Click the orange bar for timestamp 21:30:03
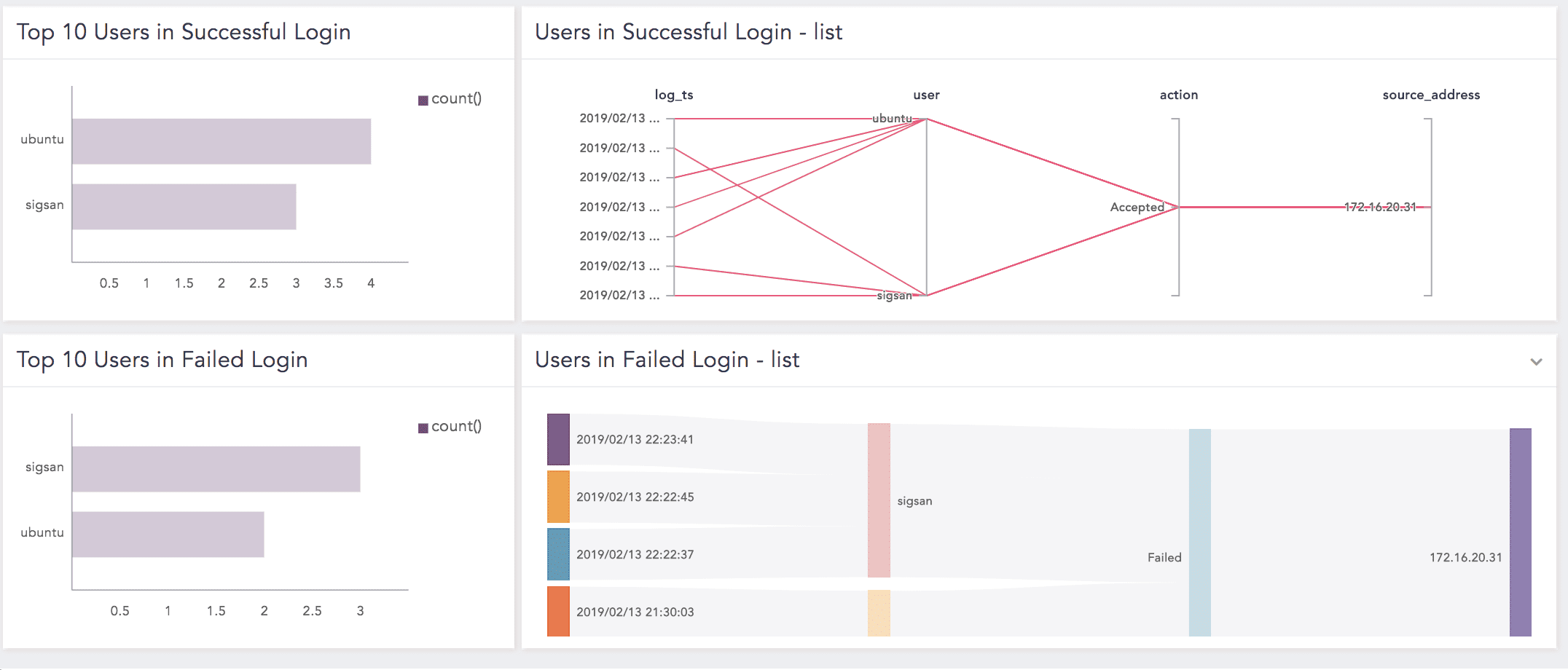Screen dimensions: 1568x670 pyautogui.click(x=558, y=612)
